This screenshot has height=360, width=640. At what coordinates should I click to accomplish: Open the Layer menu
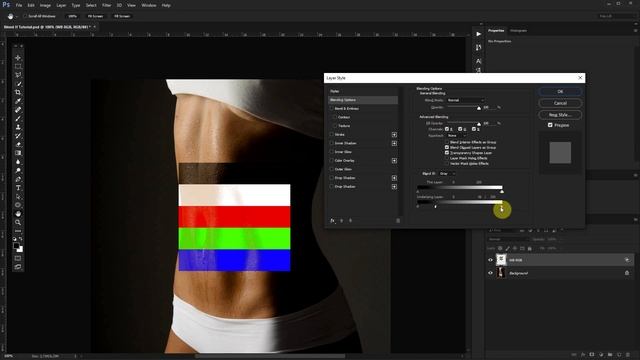[x=61, y=5]
